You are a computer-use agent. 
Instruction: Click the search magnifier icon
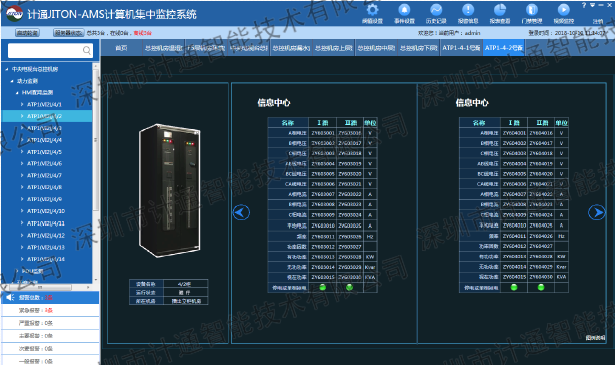click(x=87, y=50)
